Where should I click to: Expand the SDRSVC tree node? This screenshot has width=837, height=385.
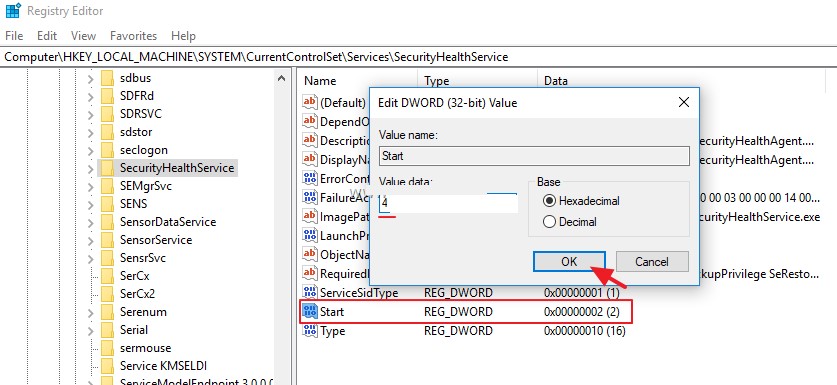click(x=90, y=114)
